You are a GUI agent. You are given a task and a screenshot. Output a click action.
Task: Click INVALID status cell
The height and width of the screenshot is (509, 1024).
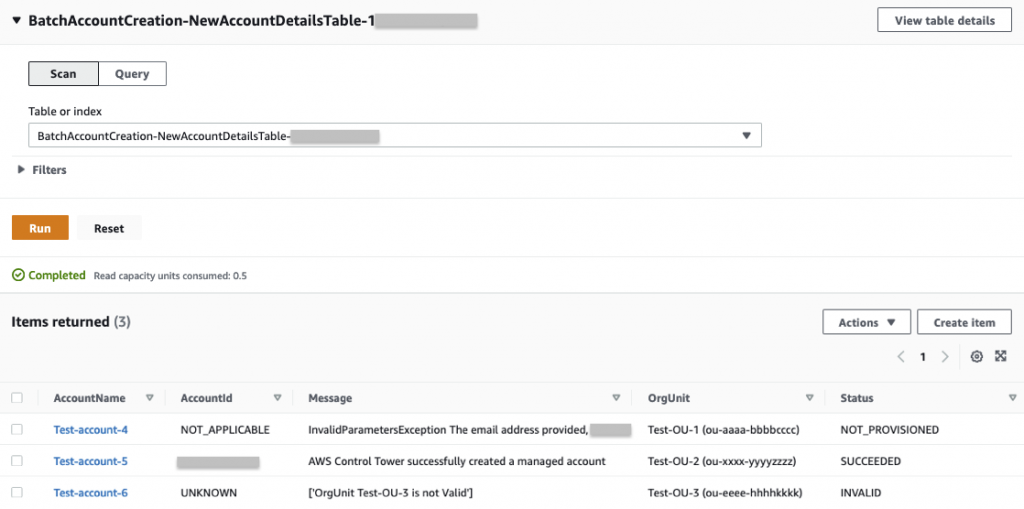click(861, 493)
